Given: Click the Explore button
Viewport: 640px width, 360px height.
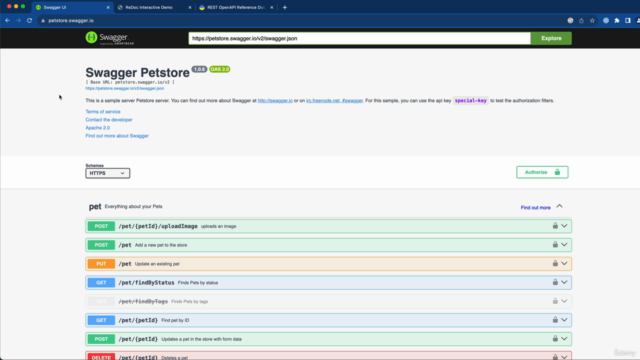Looking at the screenshot, I should point(551,38).
